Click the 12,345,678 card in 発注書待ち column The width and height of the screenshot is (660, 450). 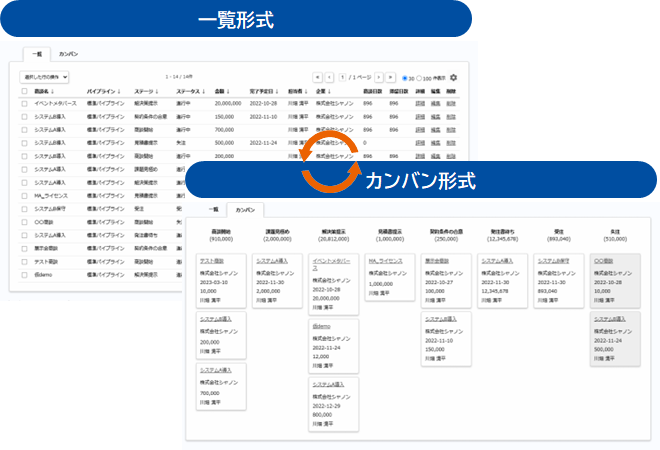[502, 281]
